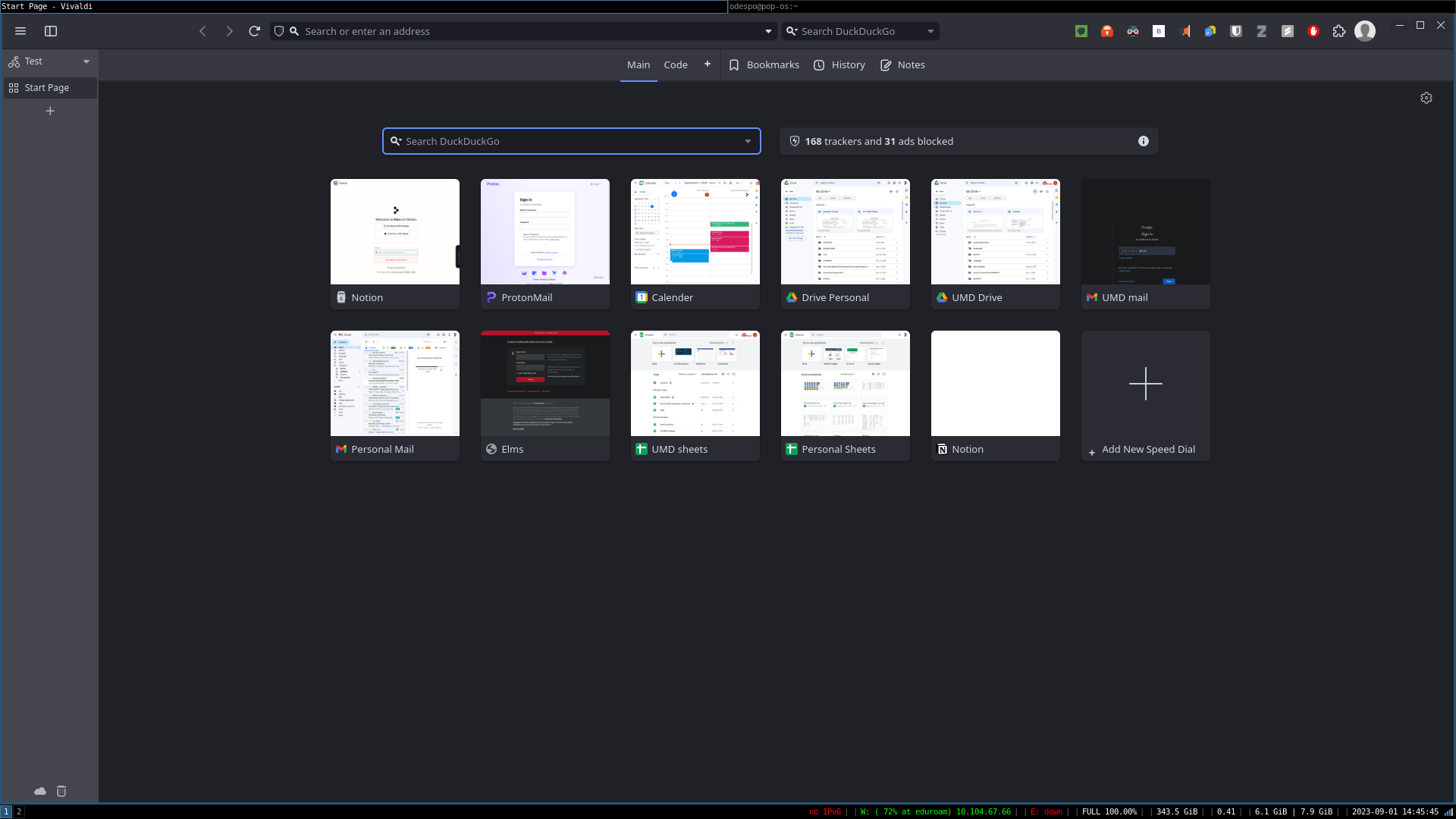Switch to the Code speed dial tab
The image size is (1456, 819).
point(676,64)
